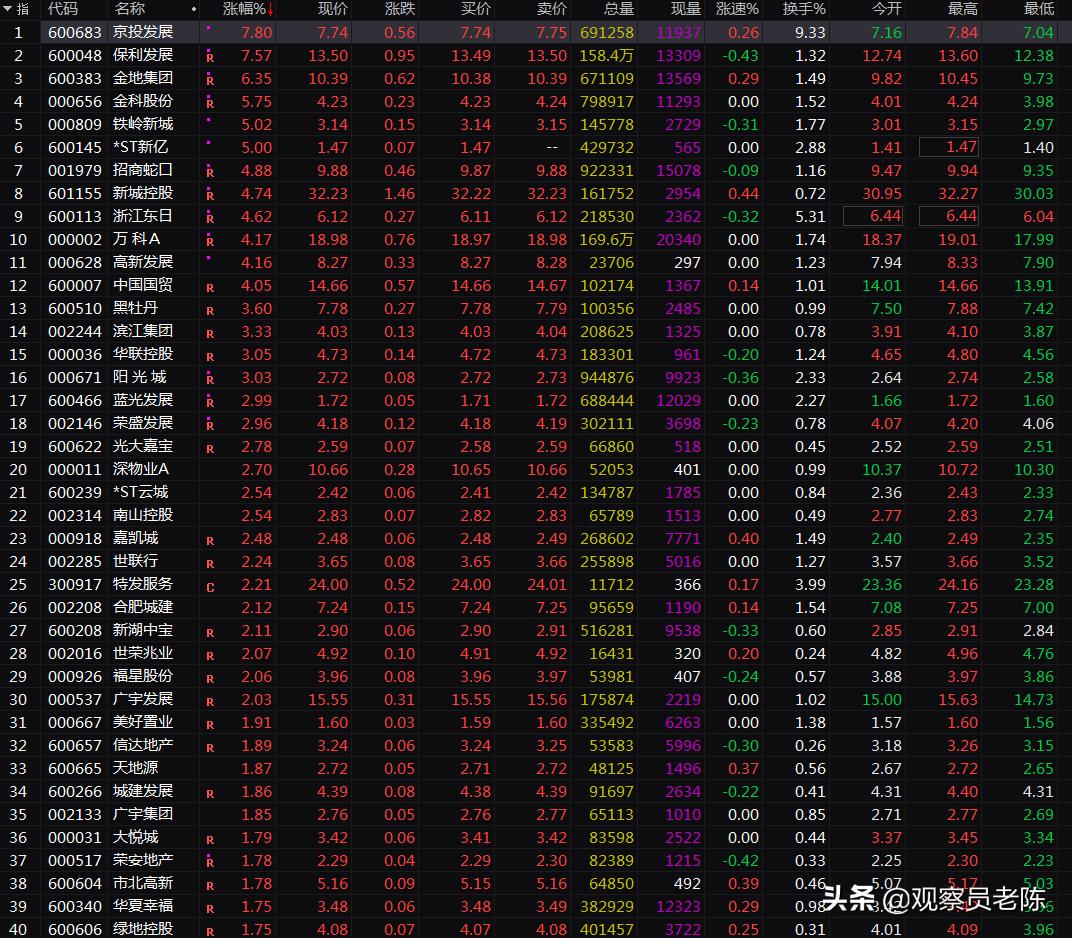
Task: Click current price 32.23 for 新城控股
Action: click(327, 193)
